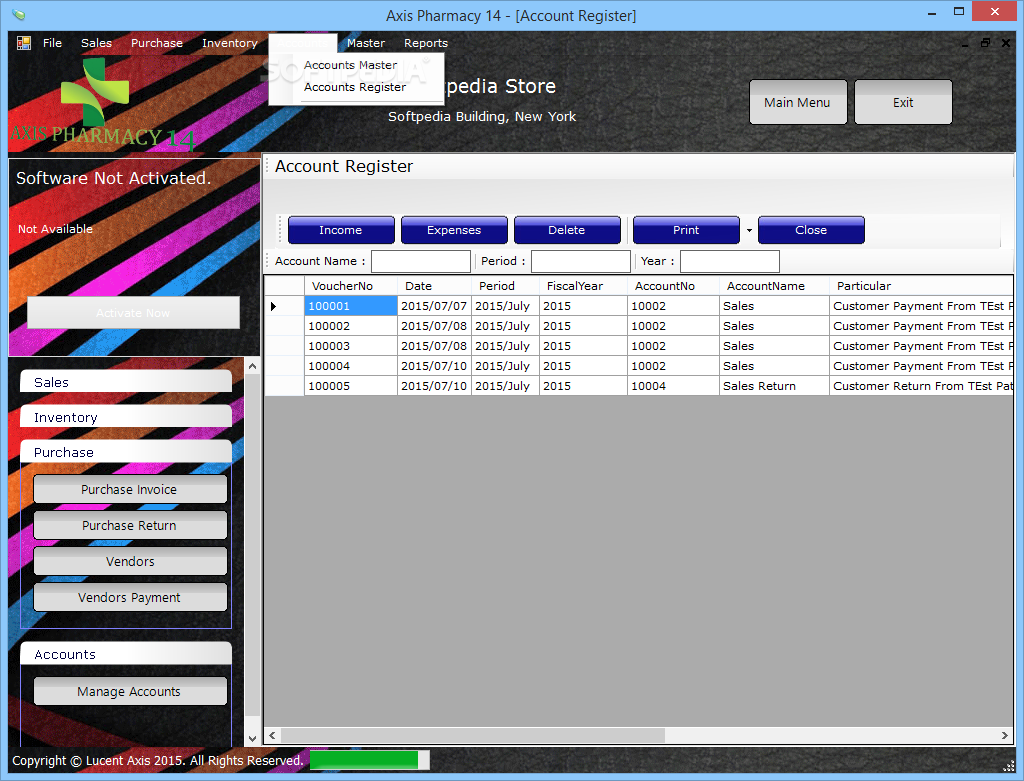The height and width of the screenshot is (781, 1024).
Task: Open the Purchase menu
Action: (157, 43)
